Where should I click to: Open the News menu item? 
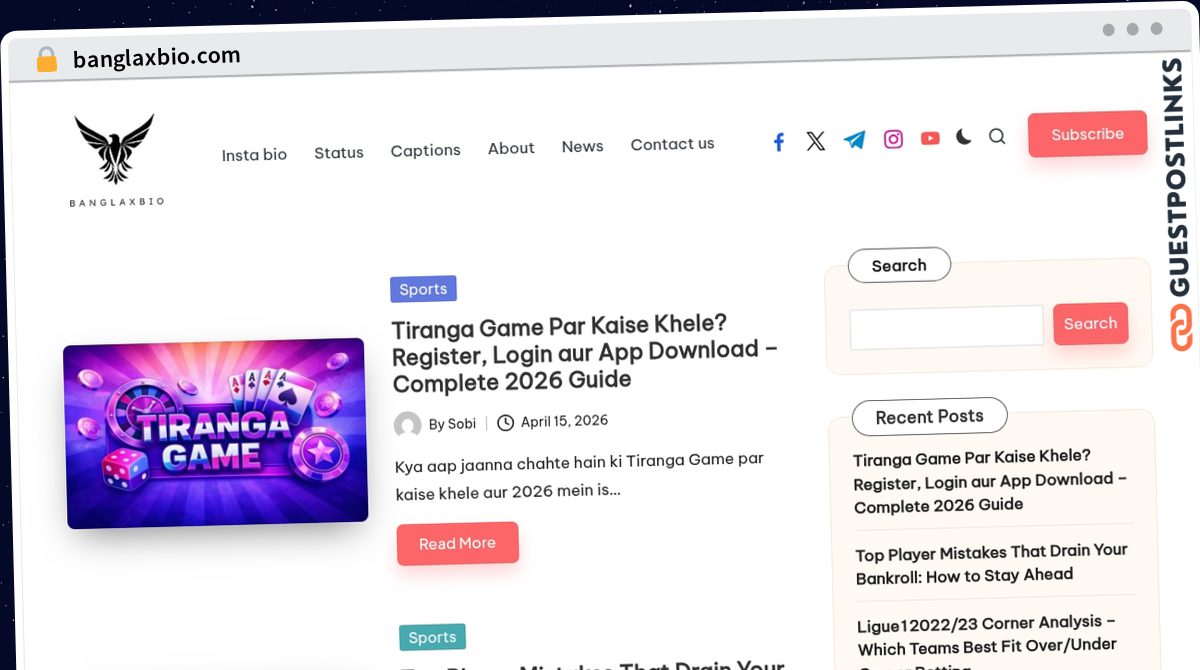pos(582,146)
